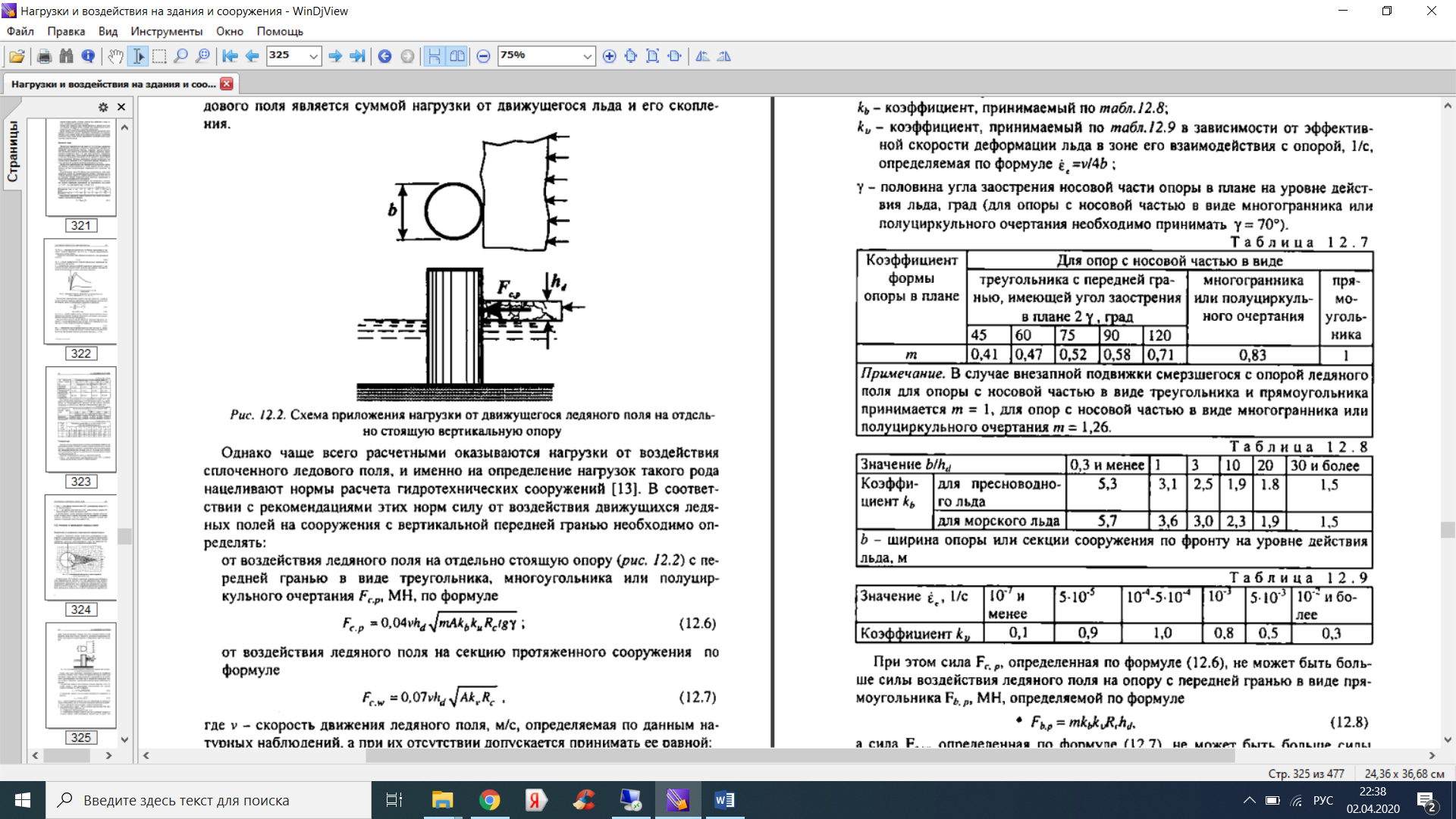
Task: Open Yandex browser from the taskbar
Action: (x=536, y=800)
